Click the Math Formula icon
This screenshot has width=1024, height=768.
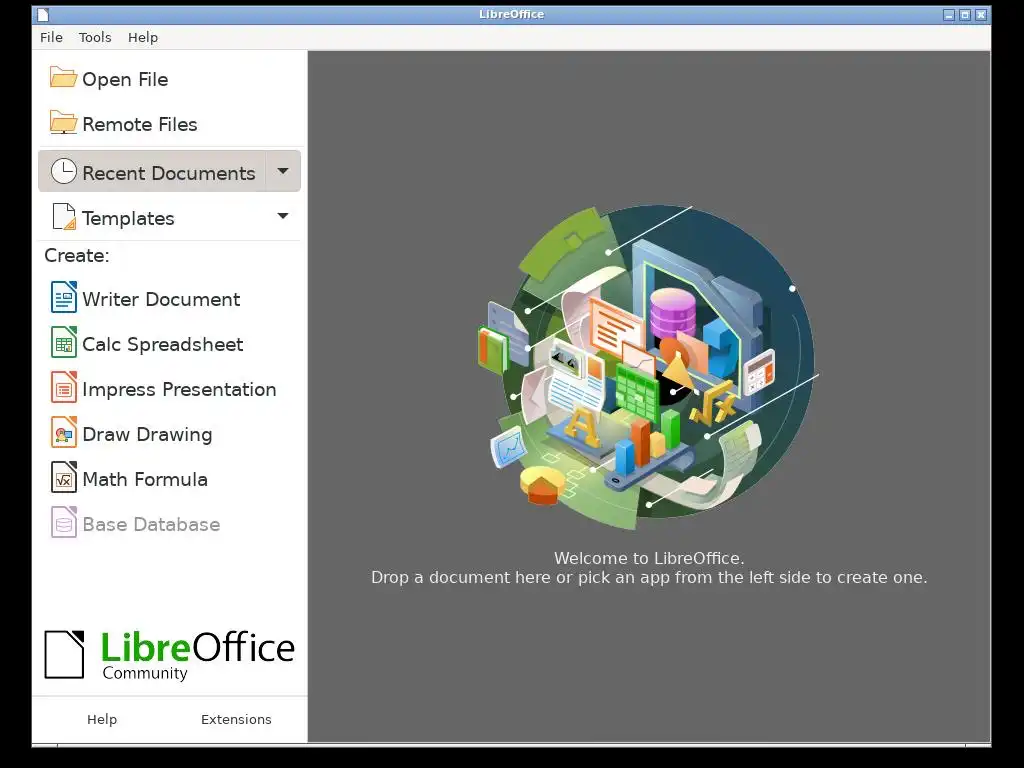(x=63, y=477)
